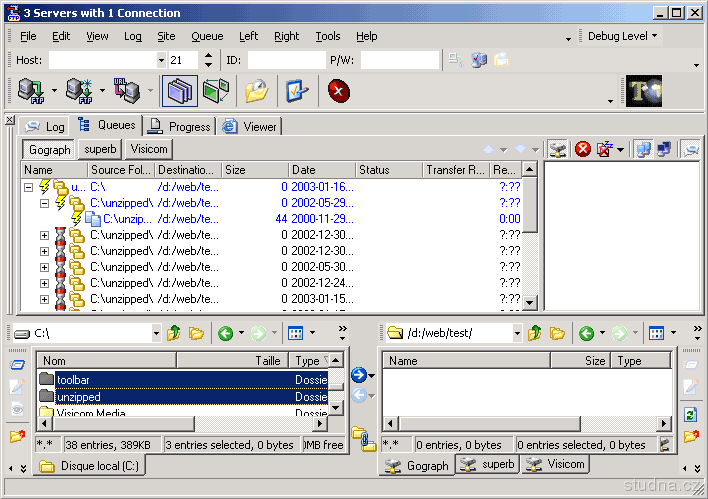This screenshot has width=708, height=499.
Task: Click the checklist options icon in toolbar
Action: (297, 92)
